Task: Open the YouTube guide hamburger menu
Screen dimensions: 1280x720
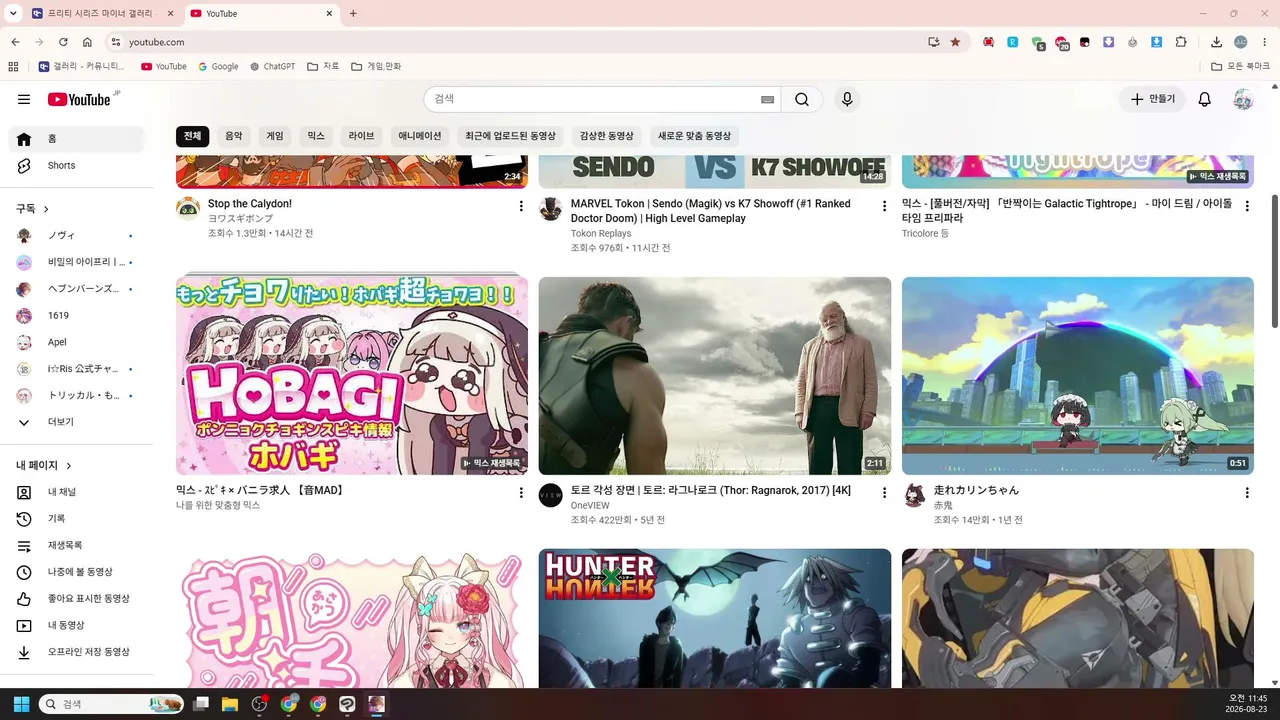Action: (x=24, y=99)
